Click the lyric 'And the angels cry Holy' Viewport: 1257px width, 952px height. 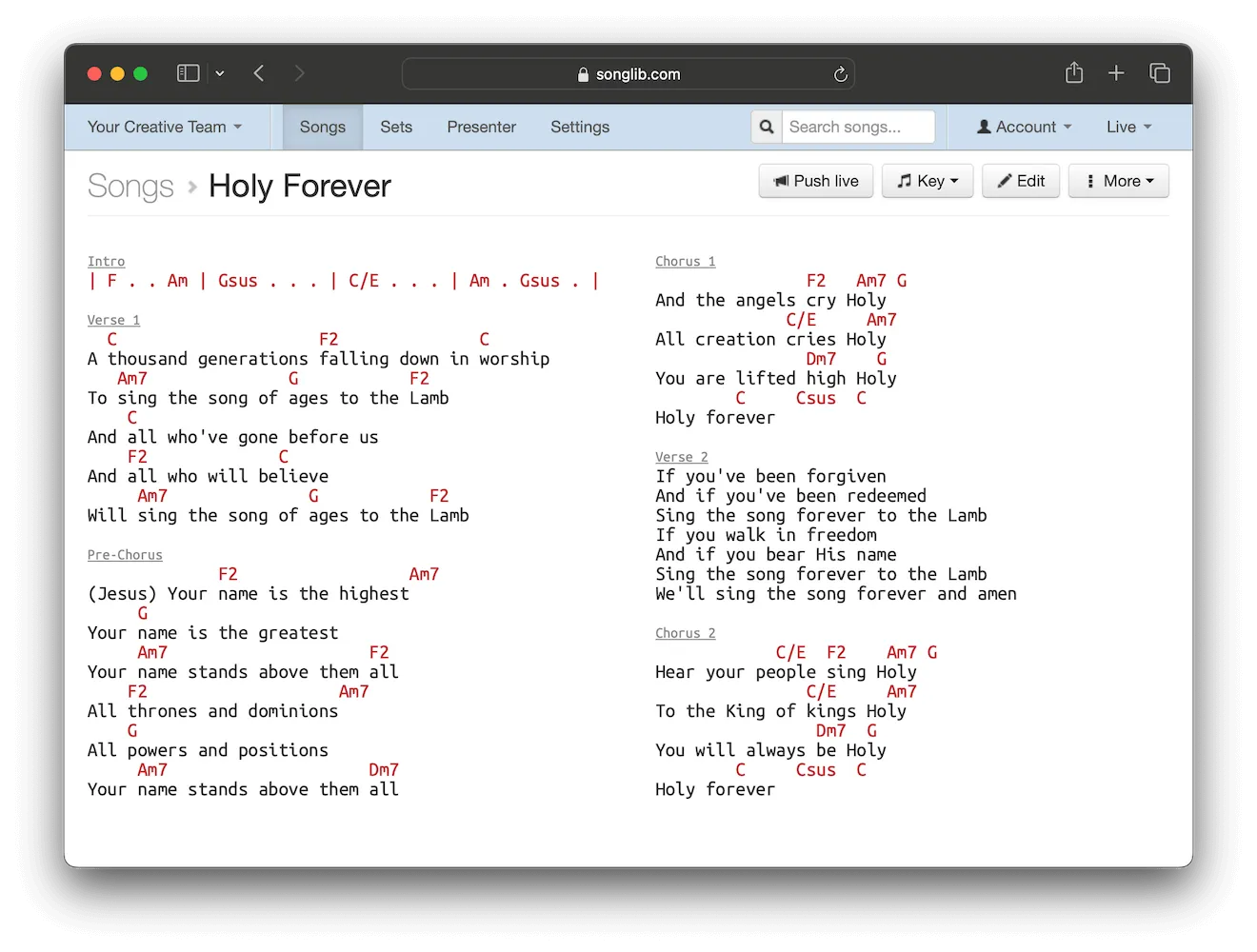[770, 300]
